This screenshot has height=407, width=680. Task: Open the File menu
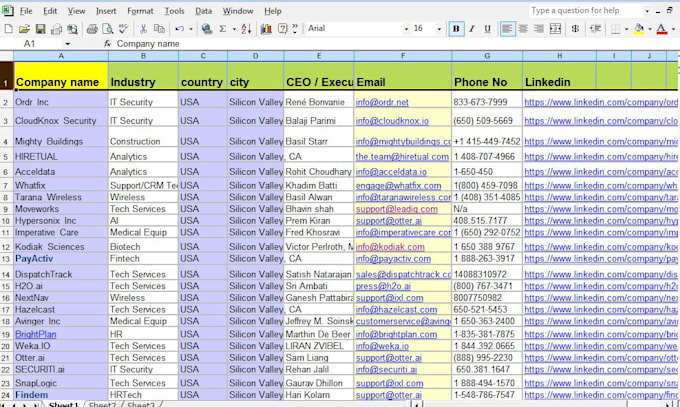pos(26,11)
